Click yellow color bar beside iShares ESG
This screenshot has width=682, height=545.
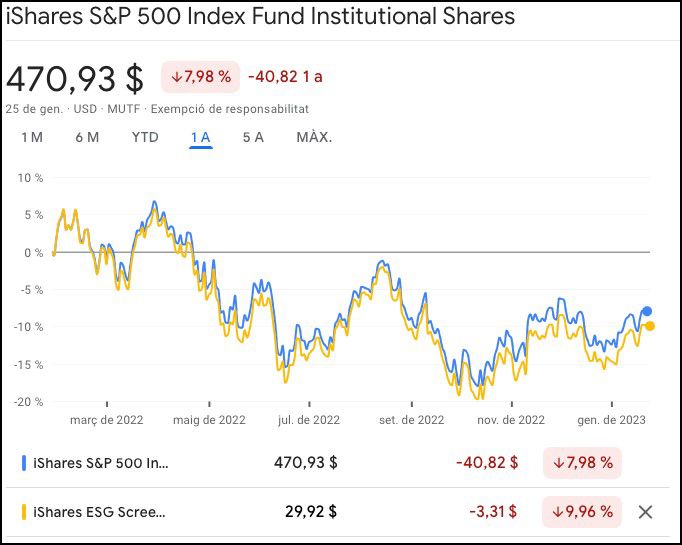(x=24, y=512)
